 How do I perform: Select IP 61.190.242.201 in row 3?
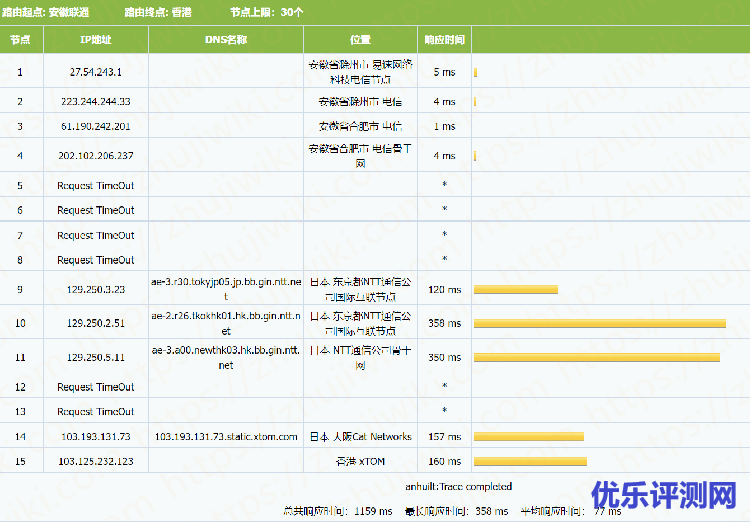tap(95, 127)
